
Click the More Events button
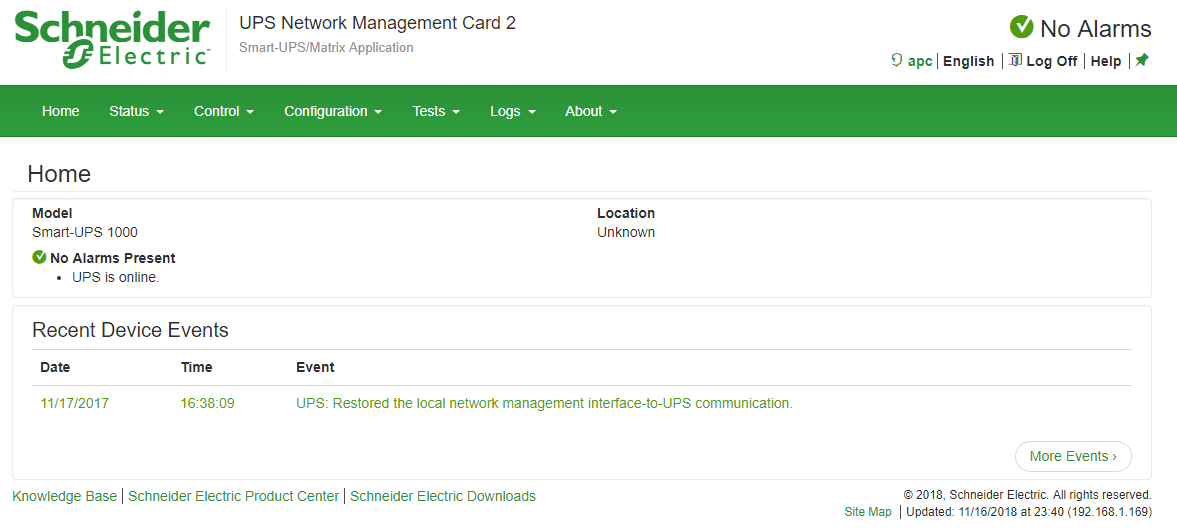coord(1073,456)
